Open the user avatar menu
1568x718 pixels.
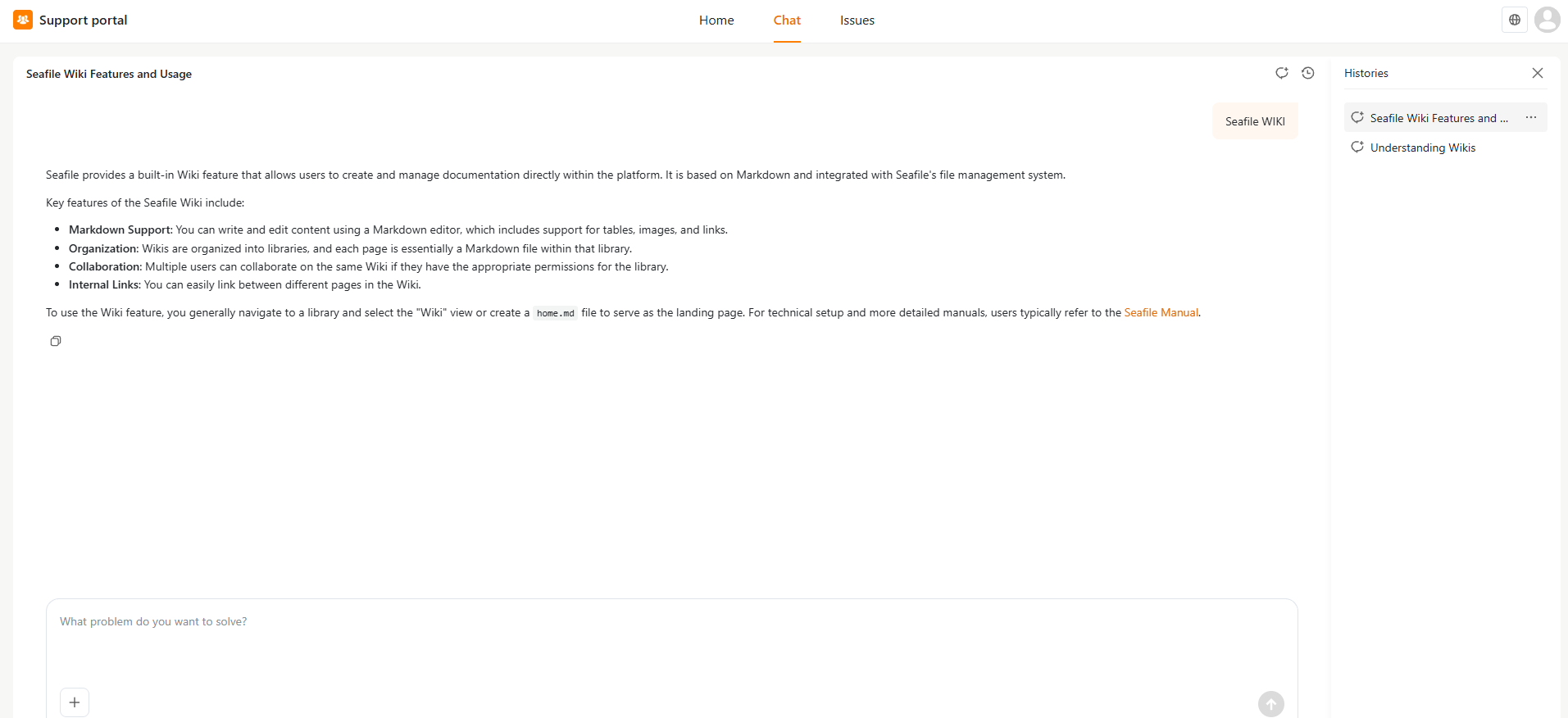[1548, 20]
